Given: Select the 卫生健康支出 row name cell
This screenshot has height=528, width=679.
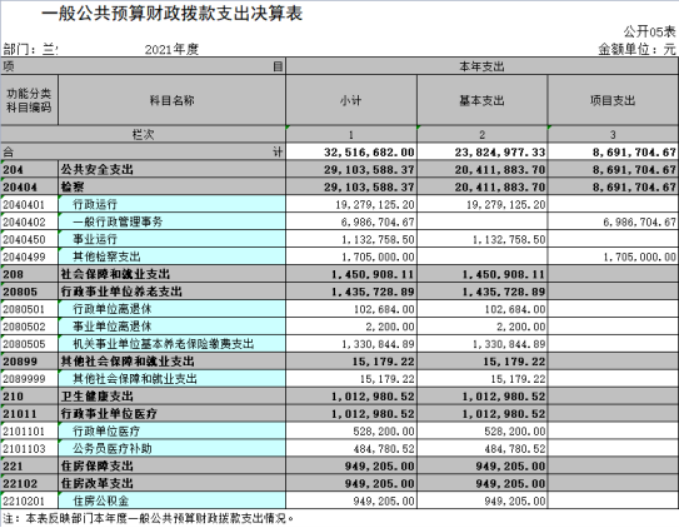Looking at the screenshot, I should (171, 396).
